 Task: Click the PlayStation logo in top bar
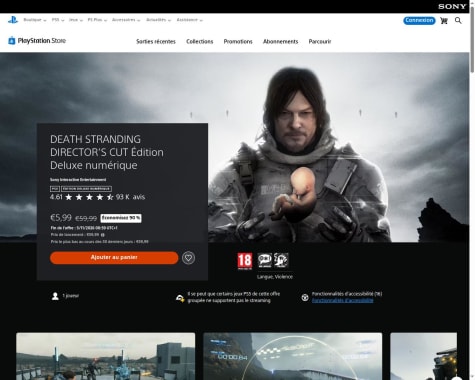(13, 20)
